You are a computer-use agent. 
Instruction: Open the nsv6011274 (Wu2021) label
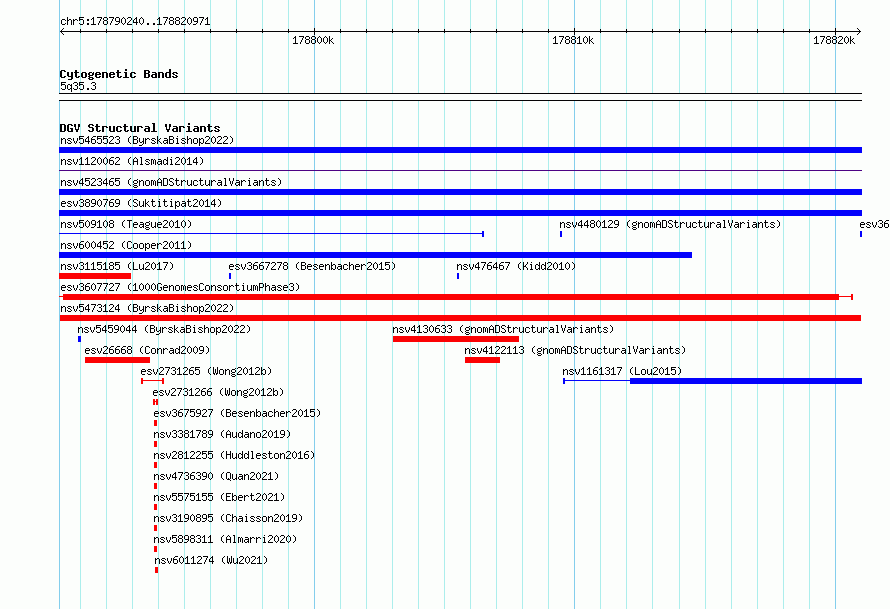click(x=211, y=560)
